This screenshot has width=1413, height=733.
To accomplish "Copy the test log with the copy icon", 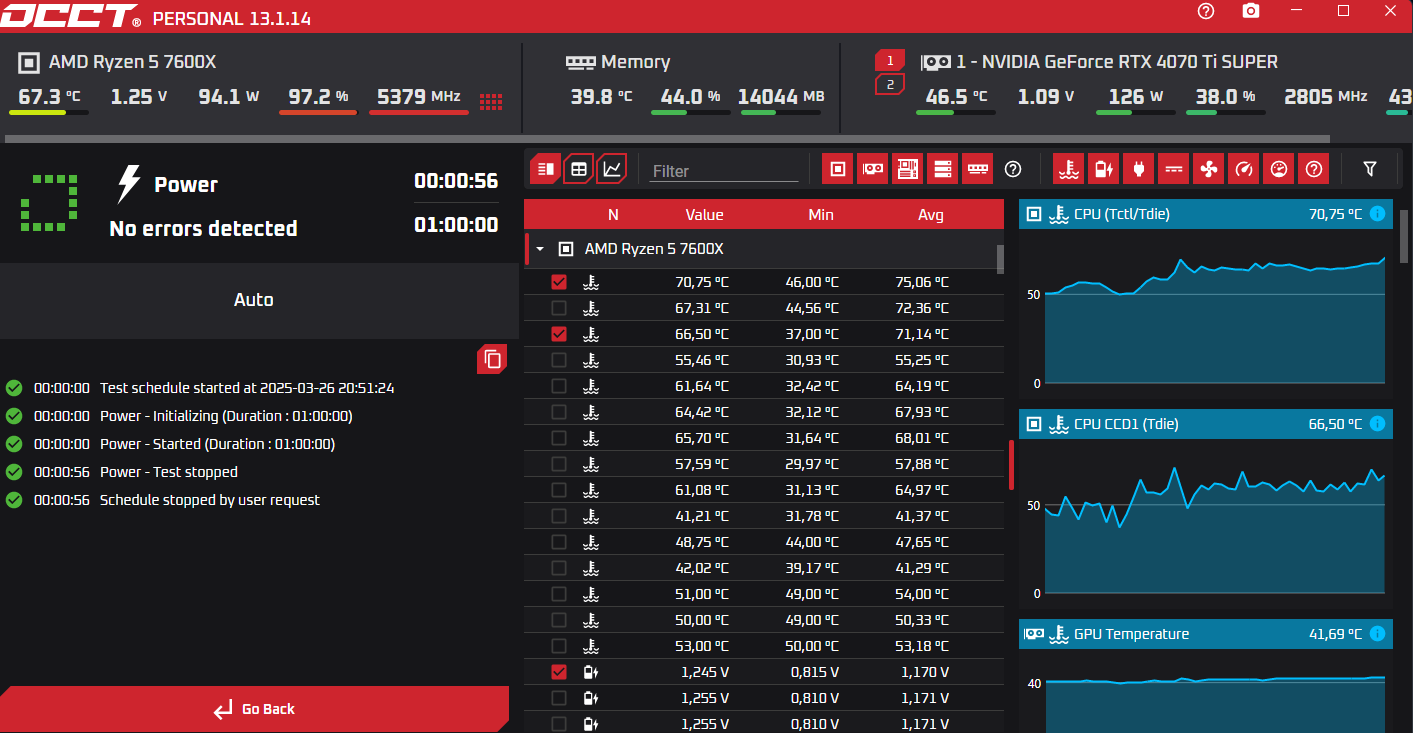I will 492,358.
